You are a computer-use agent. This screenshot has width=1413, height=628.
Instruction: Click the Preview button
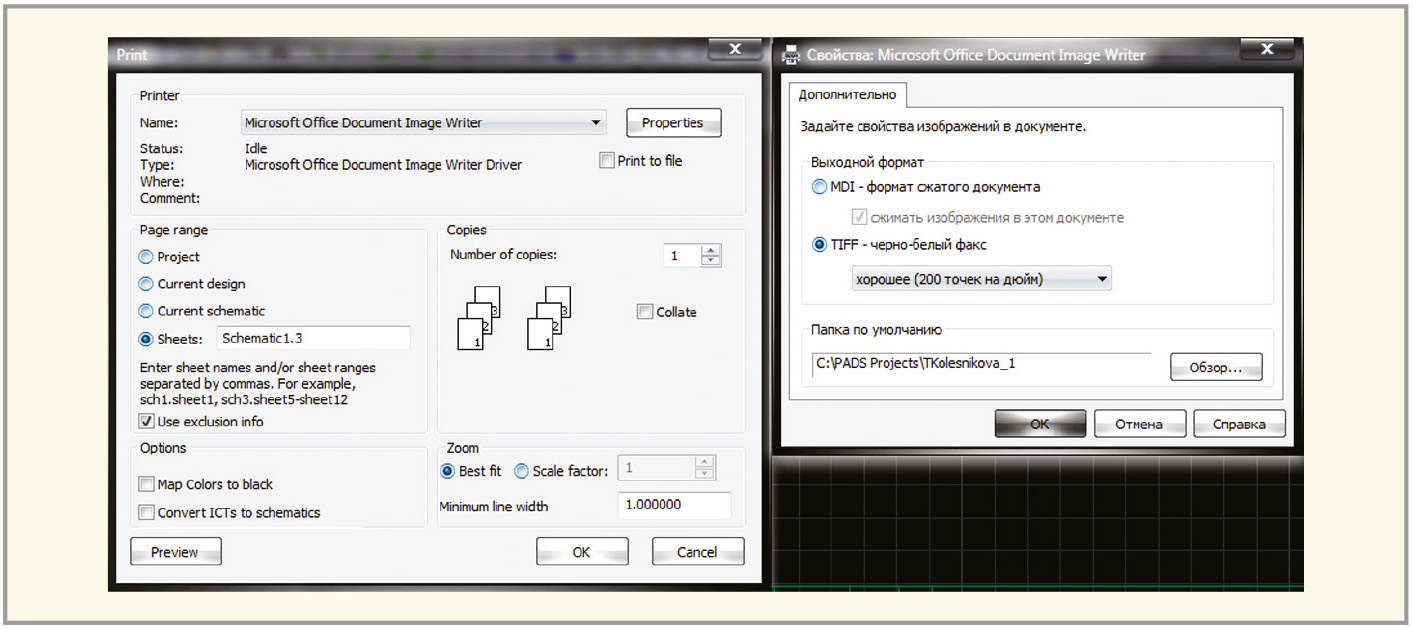[175, 552]
